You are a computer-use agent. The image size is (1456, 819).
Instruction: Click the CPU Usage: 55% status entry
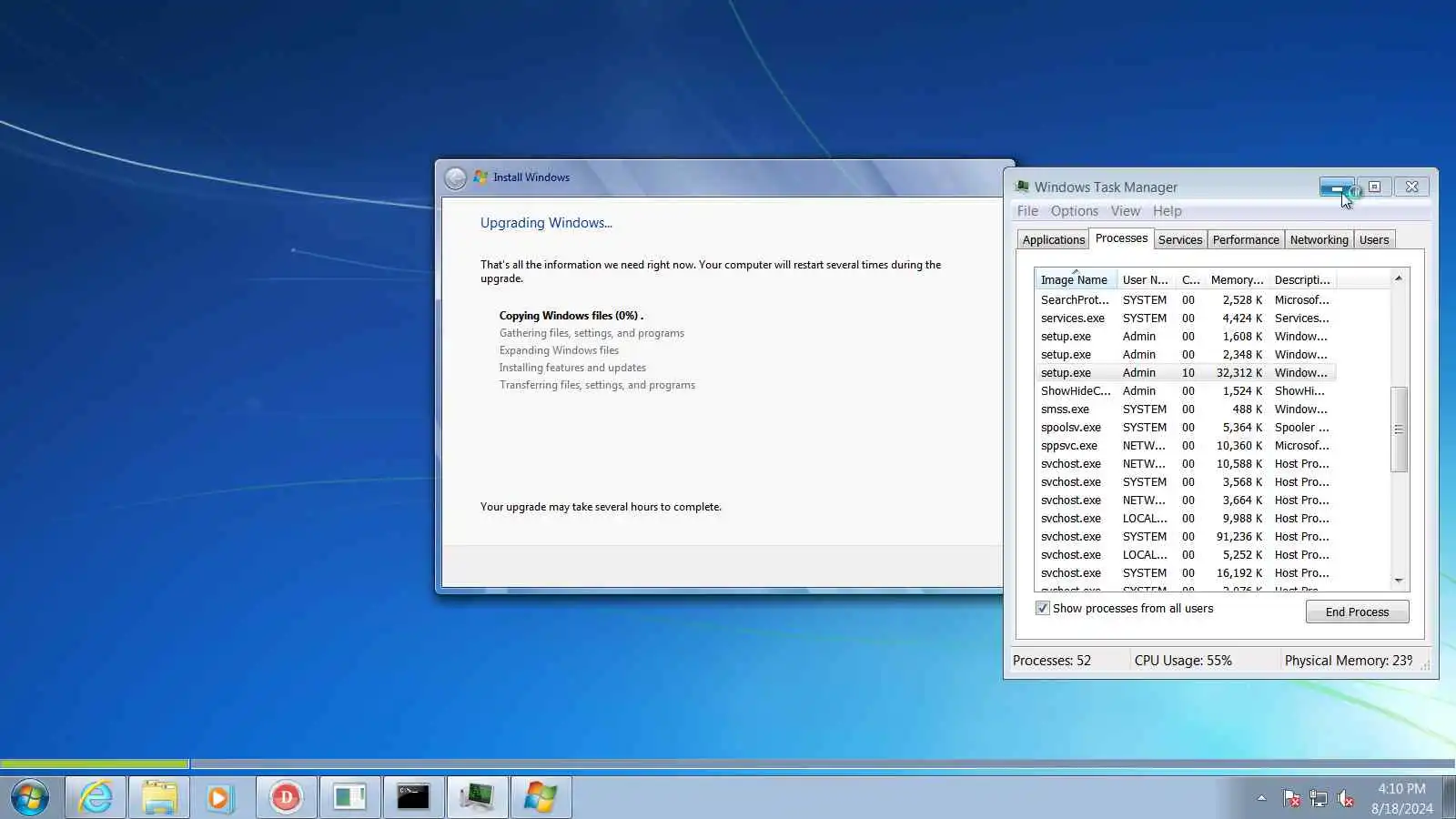click(x=1183, y=661)
